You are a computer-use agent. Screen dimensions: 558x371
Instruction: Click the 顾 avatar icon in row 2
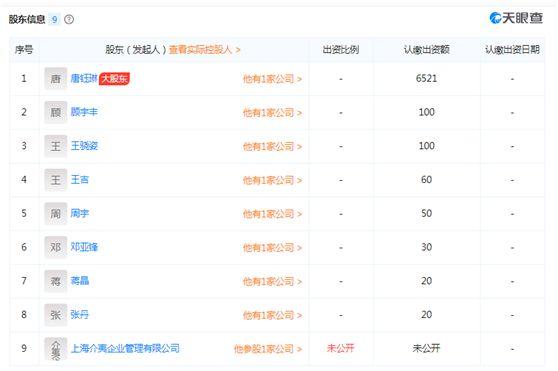tap(56, 112)
